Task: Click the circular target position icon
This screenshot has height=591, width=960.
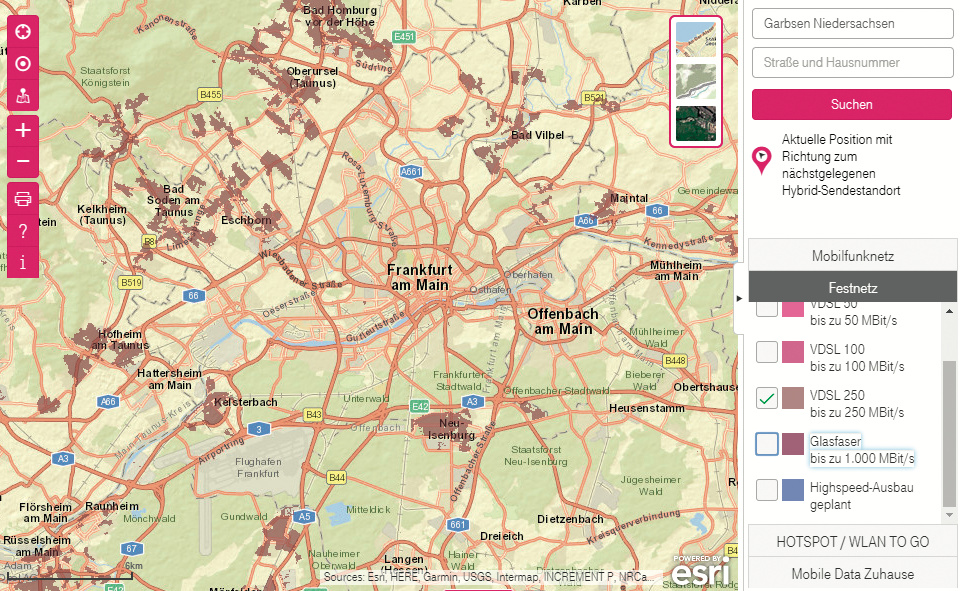Action: [23, 64]
